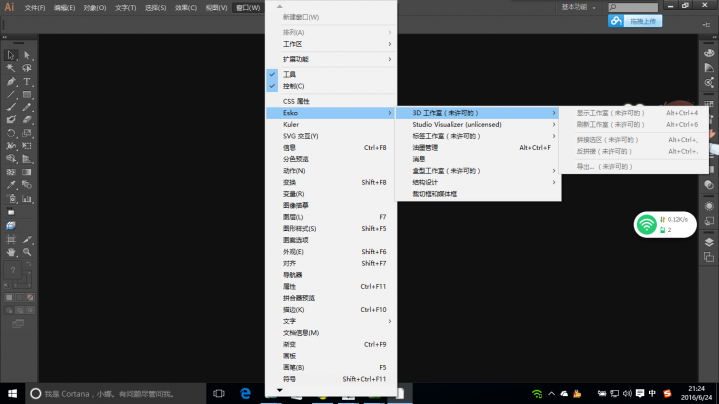Open Microsoft Edge from the taskbar
This screenshot has width=719, height=404.
[243, 393]
